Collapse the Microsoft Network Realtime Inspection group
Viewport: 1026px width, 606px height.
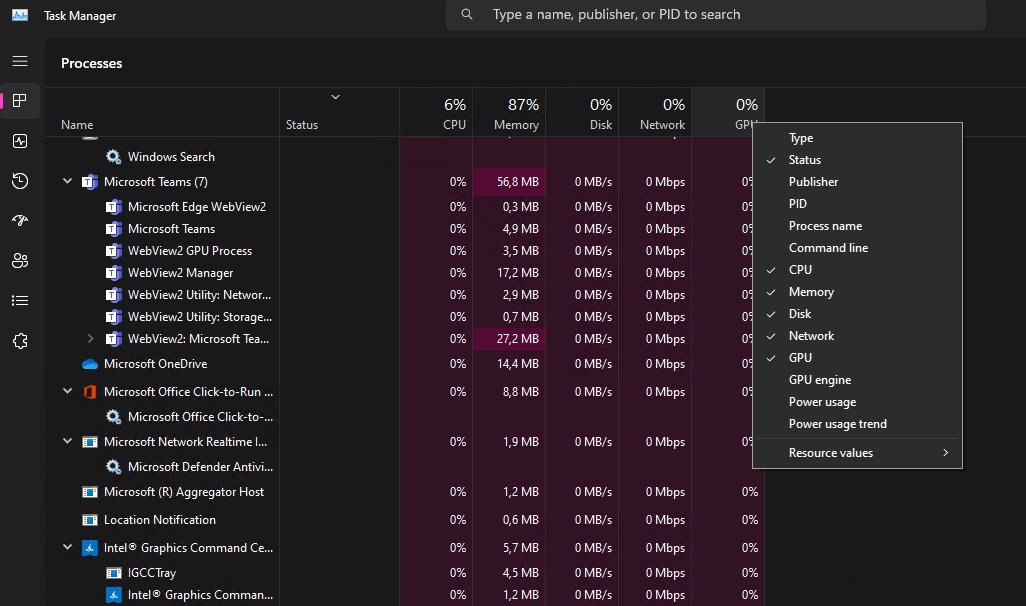click(x=67, y=442)
